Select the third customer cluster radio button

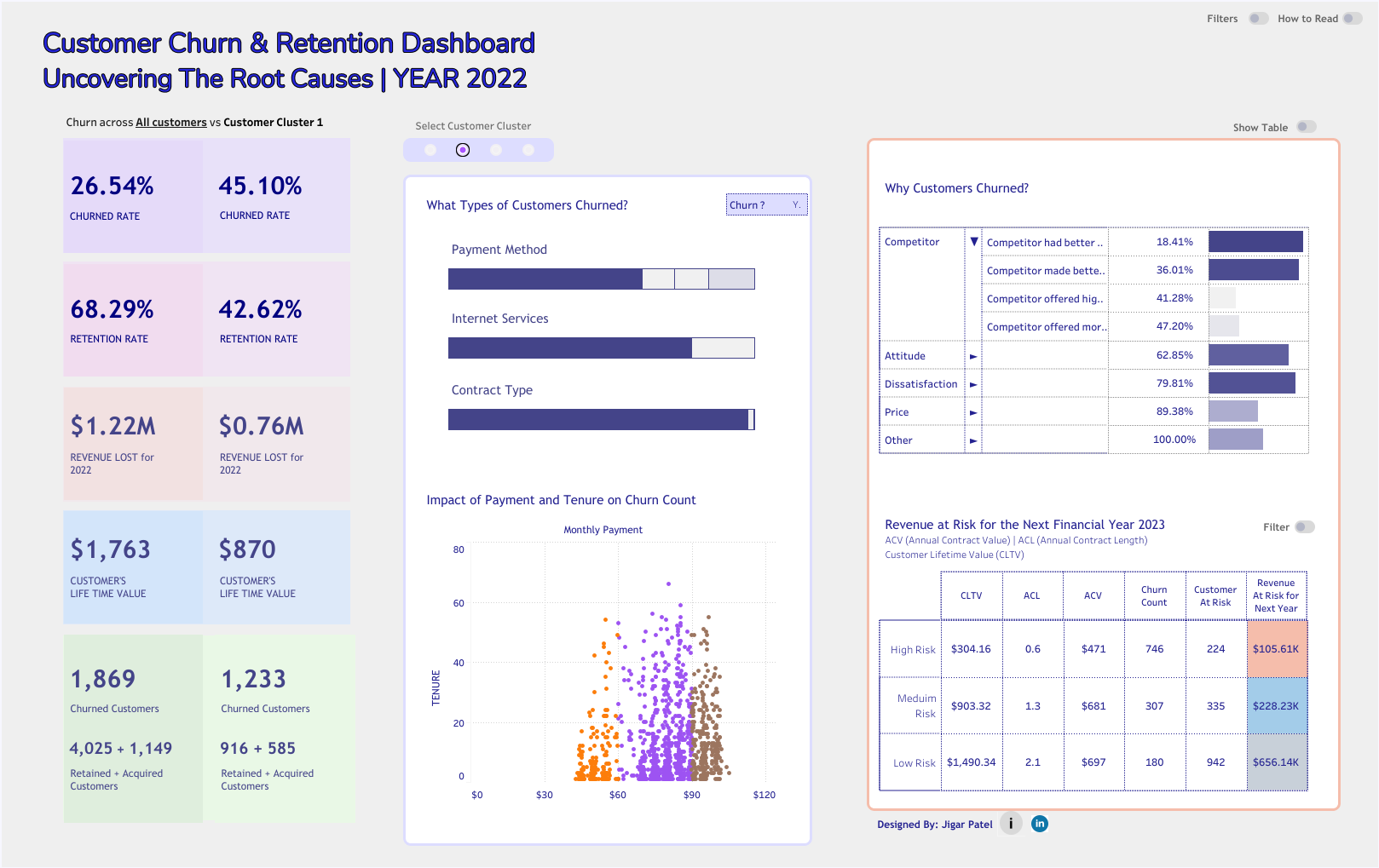[x=496, y=150]
